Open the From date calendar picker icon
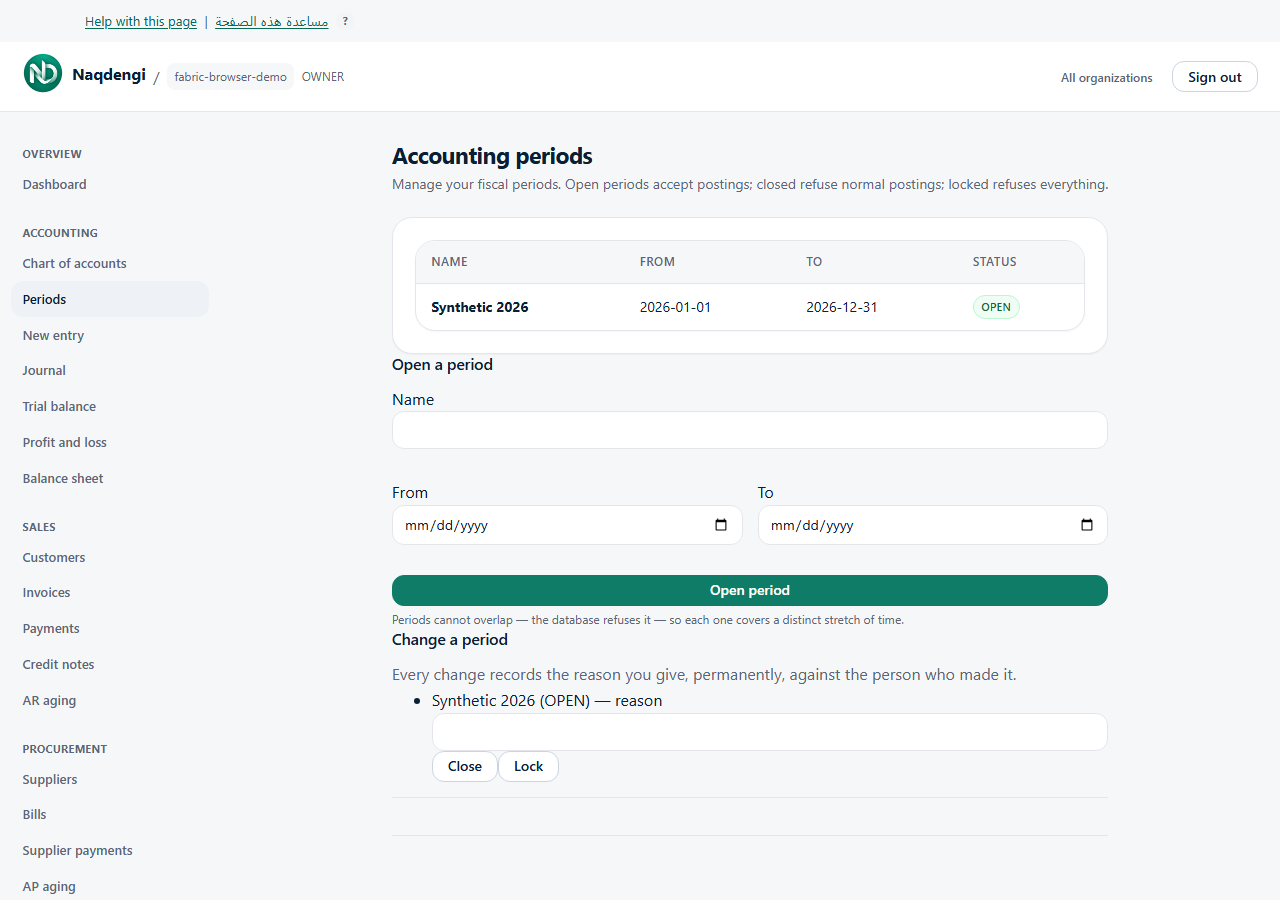This screenshot has height=900, width=1280. coord(721,525)
